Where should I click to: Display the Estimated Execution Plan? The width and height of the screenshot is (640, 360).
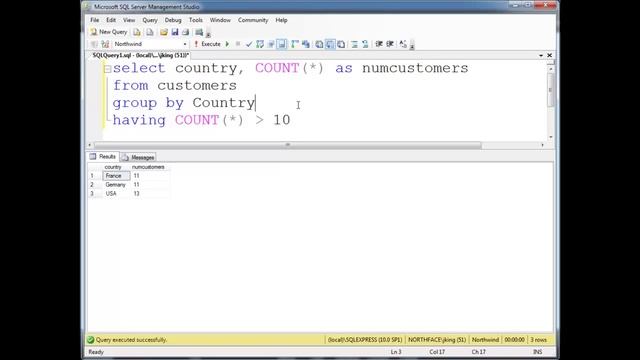(x=260, y=44)
